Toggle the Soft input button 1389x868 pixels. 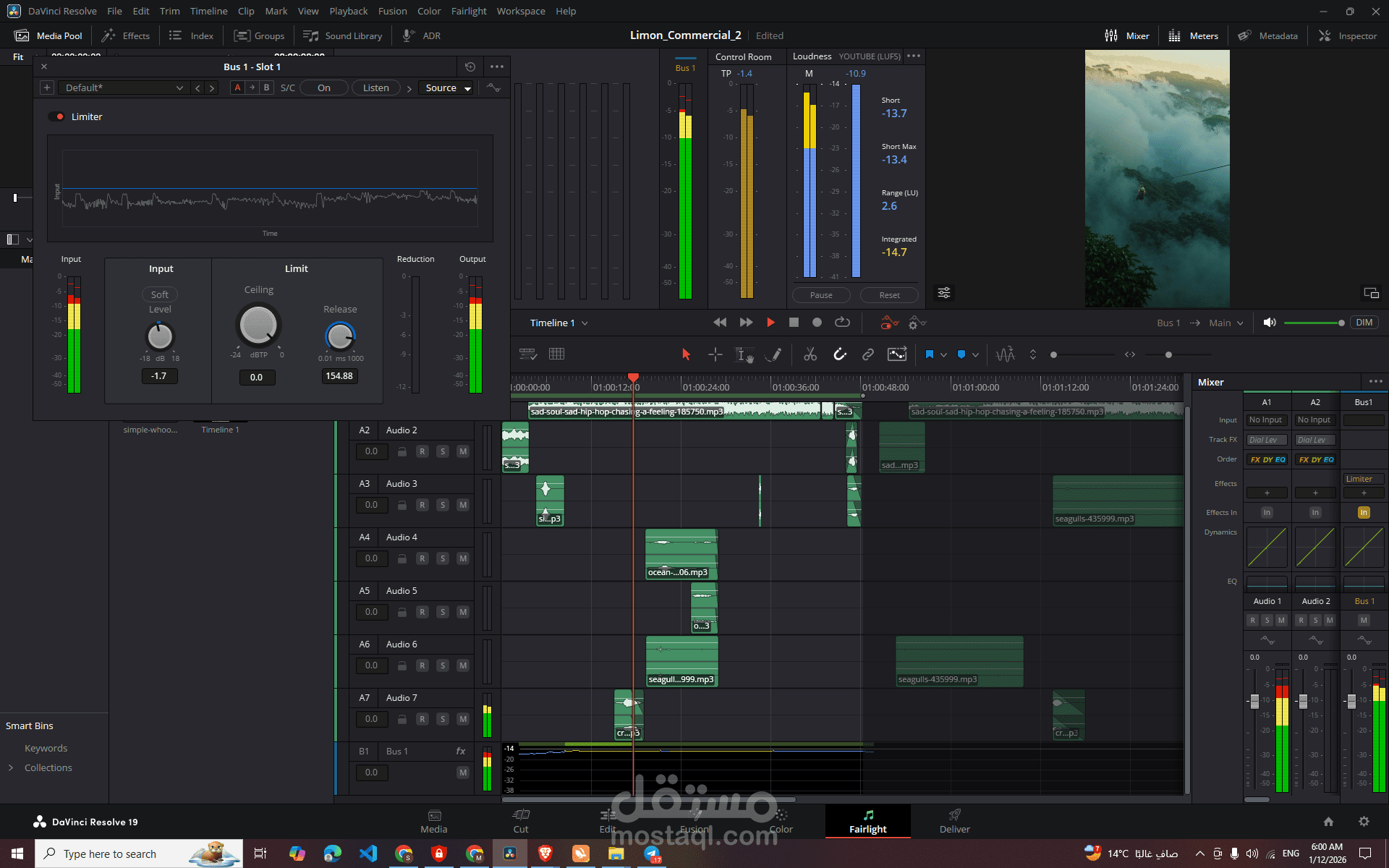coord(160,294)
